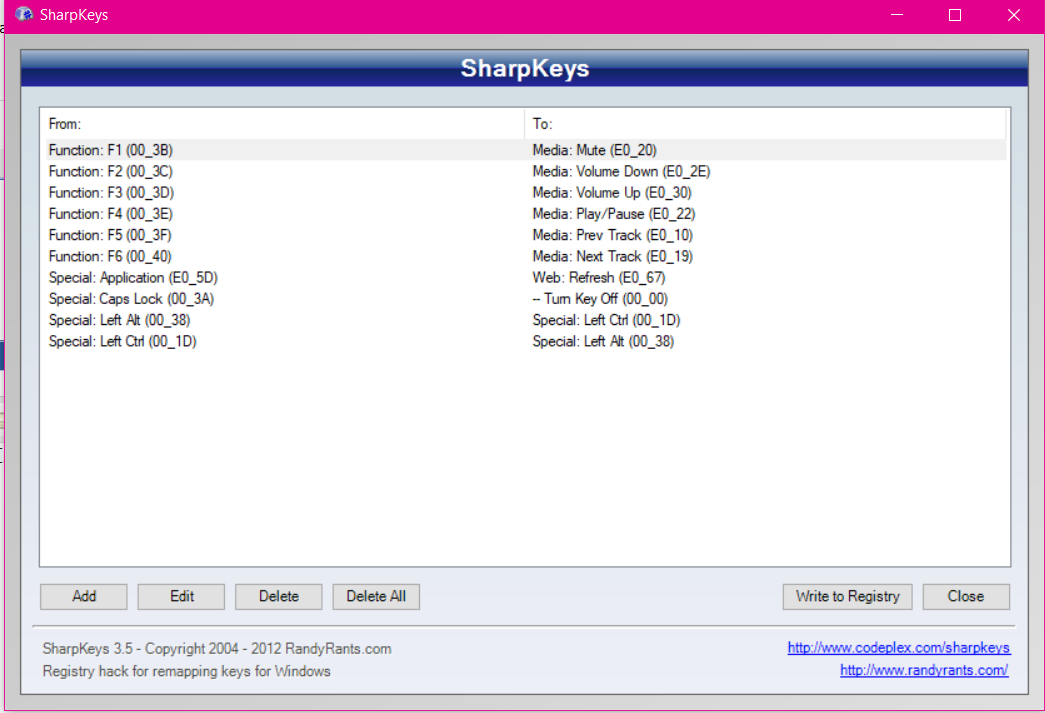This screenshot has height=713, width=1045.
Task: Minimize the SharpKeys window
Action: pos(897,15)
